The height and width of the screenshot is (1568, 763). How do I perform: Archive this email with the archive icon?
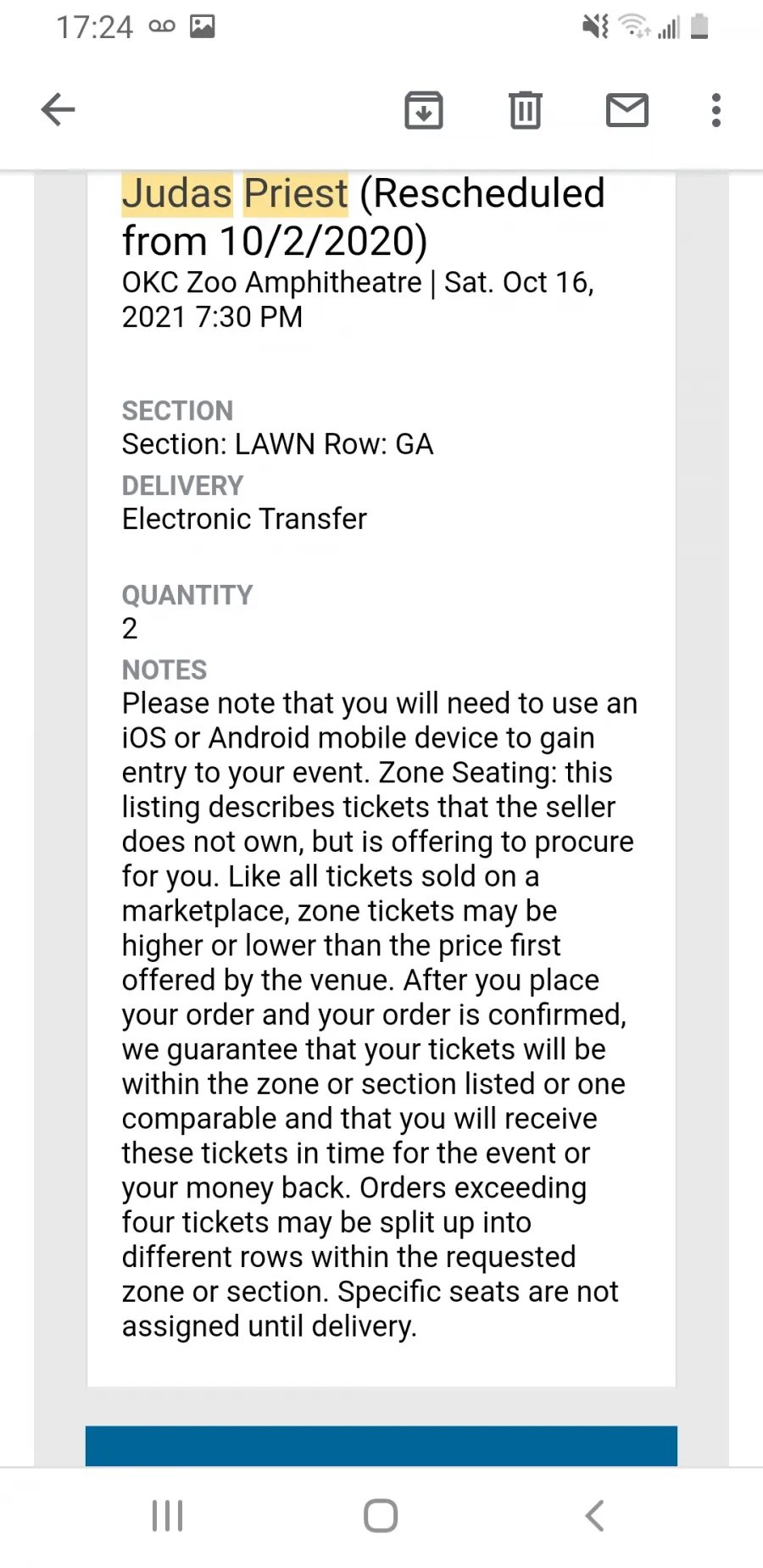pyautogui.click(x=424, y=109)
